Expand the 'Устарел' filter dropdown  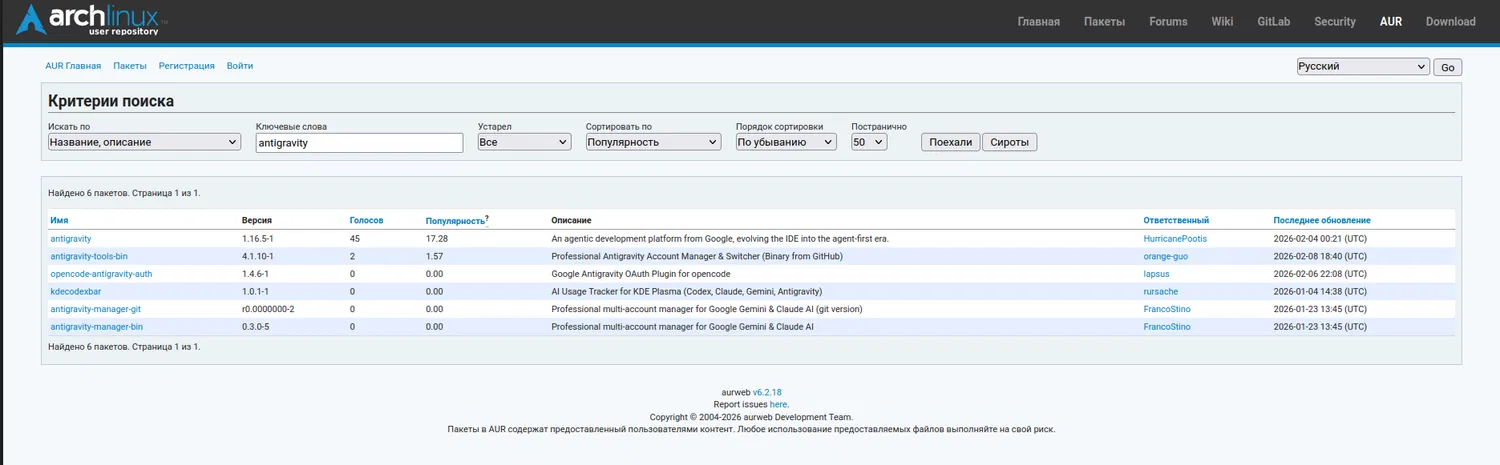(524, 142)
